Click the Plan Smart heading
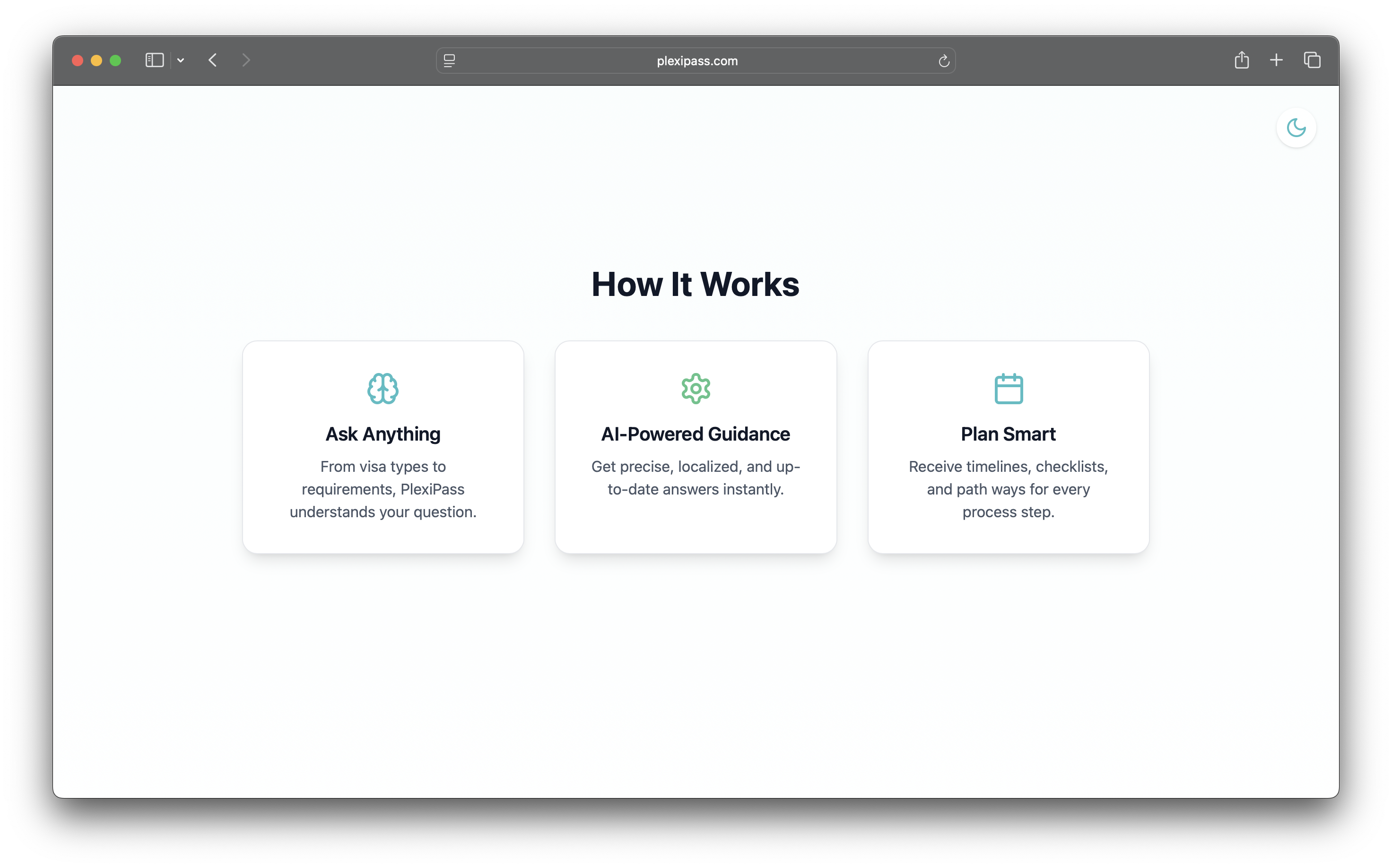Viewport: 1392px width, 868px height. pos(1008,434)
